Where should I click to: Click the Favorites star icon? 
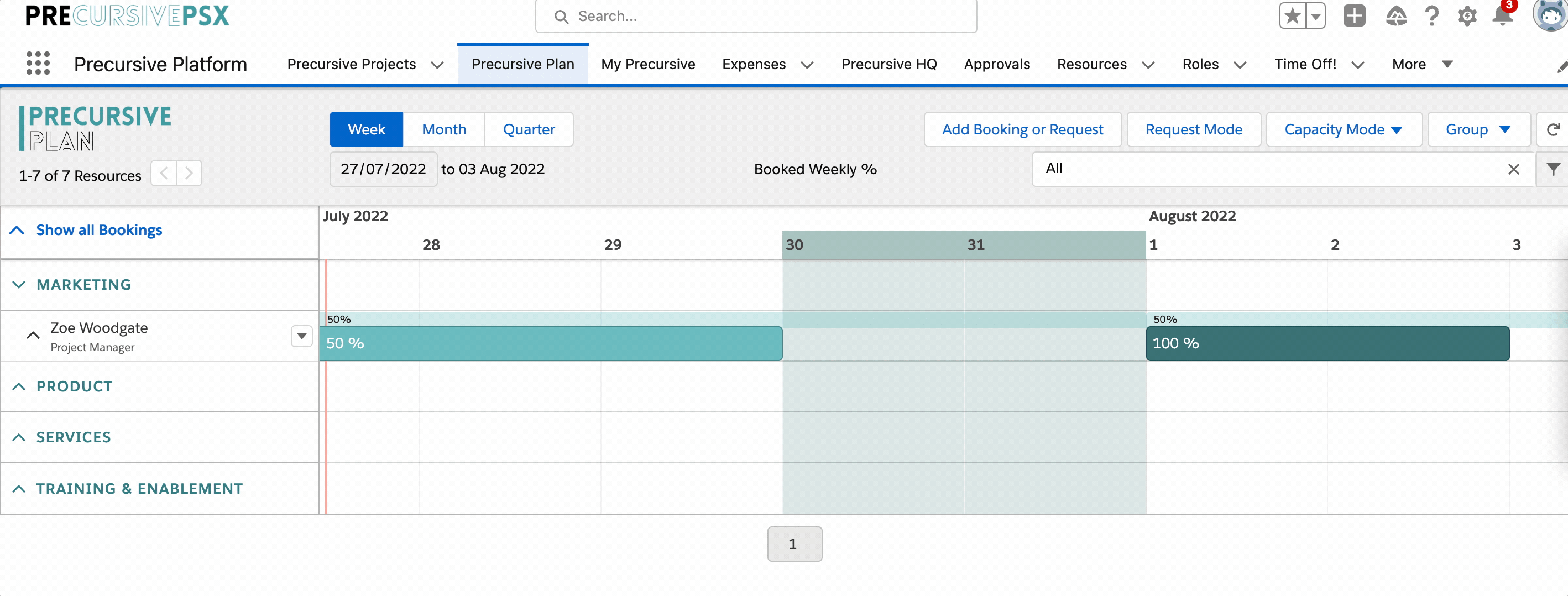1292,16
